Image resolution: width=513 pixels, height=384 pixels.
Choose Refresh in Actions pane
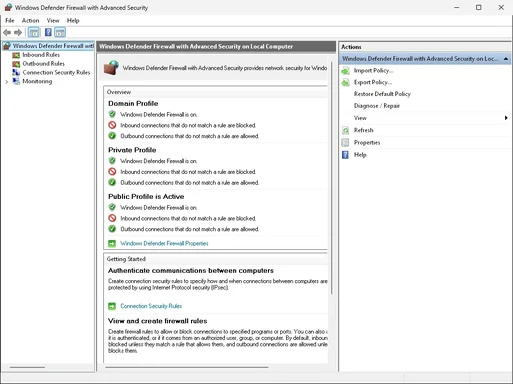tap(363, 130)
